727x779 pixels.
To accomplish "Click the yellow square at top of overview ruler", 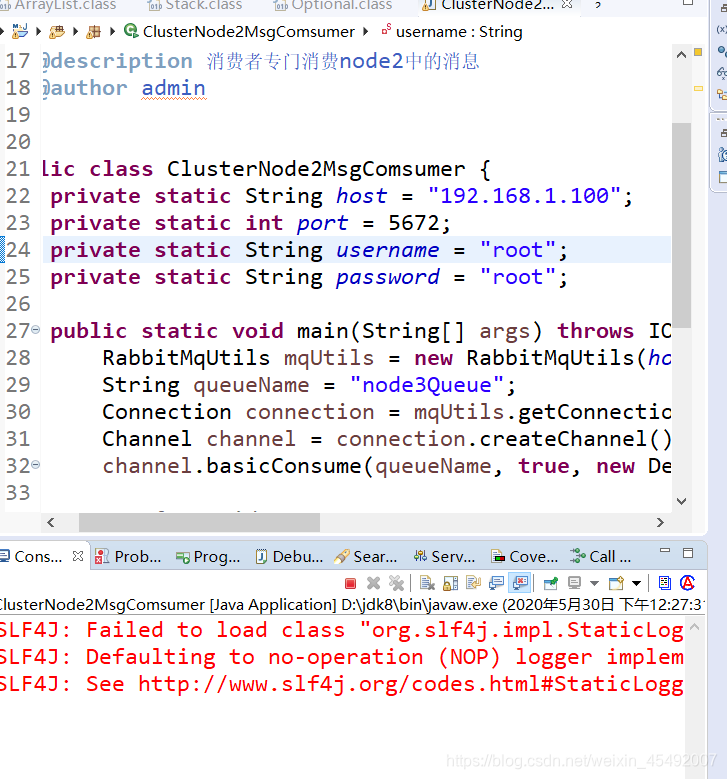I will pyautogui.click(x=698, y=52).
